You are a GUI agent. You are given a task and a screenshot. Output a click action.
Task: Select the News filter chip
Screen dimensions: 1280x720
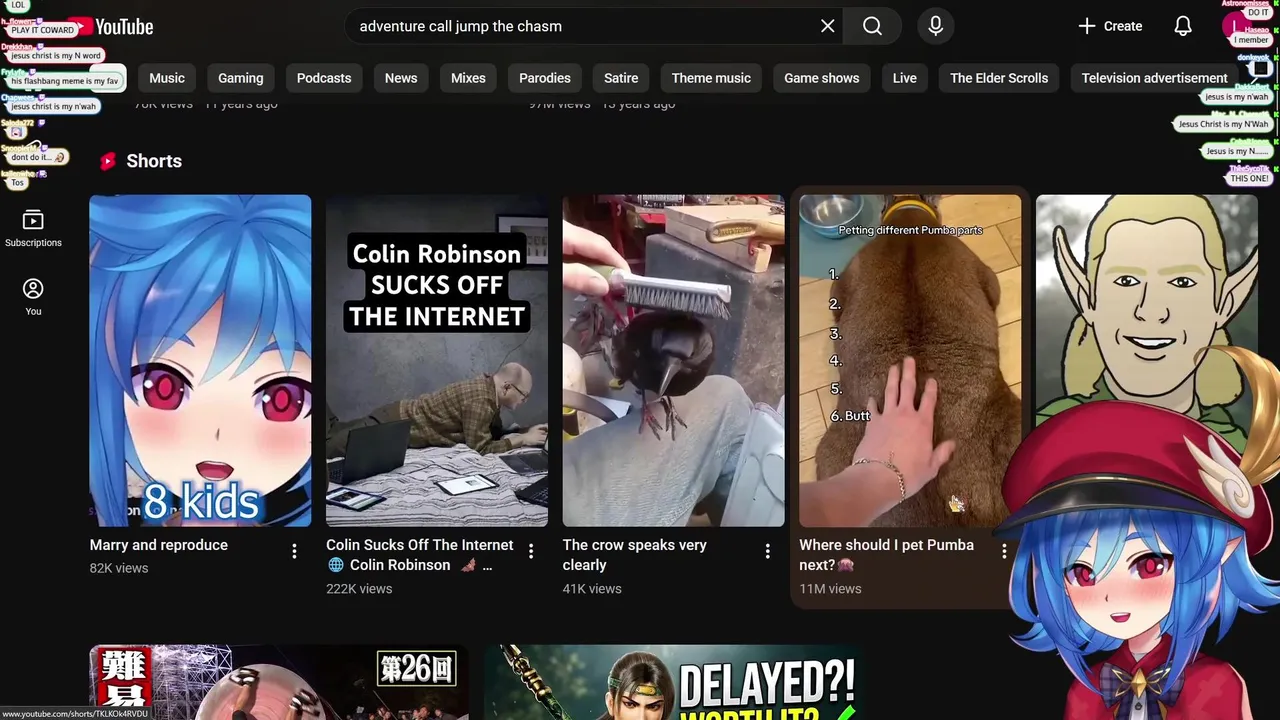coord(401,78)
